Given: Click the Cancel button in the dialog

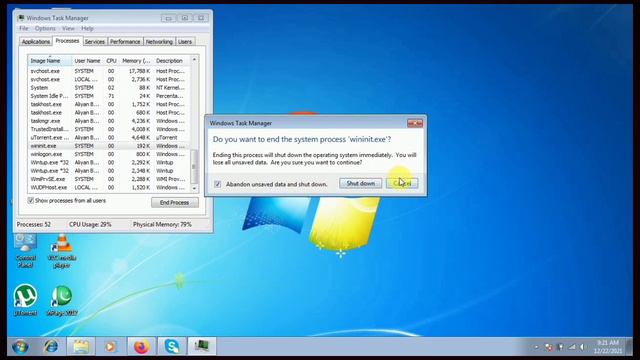Looking at the screenshot, I should click(402, 183).
